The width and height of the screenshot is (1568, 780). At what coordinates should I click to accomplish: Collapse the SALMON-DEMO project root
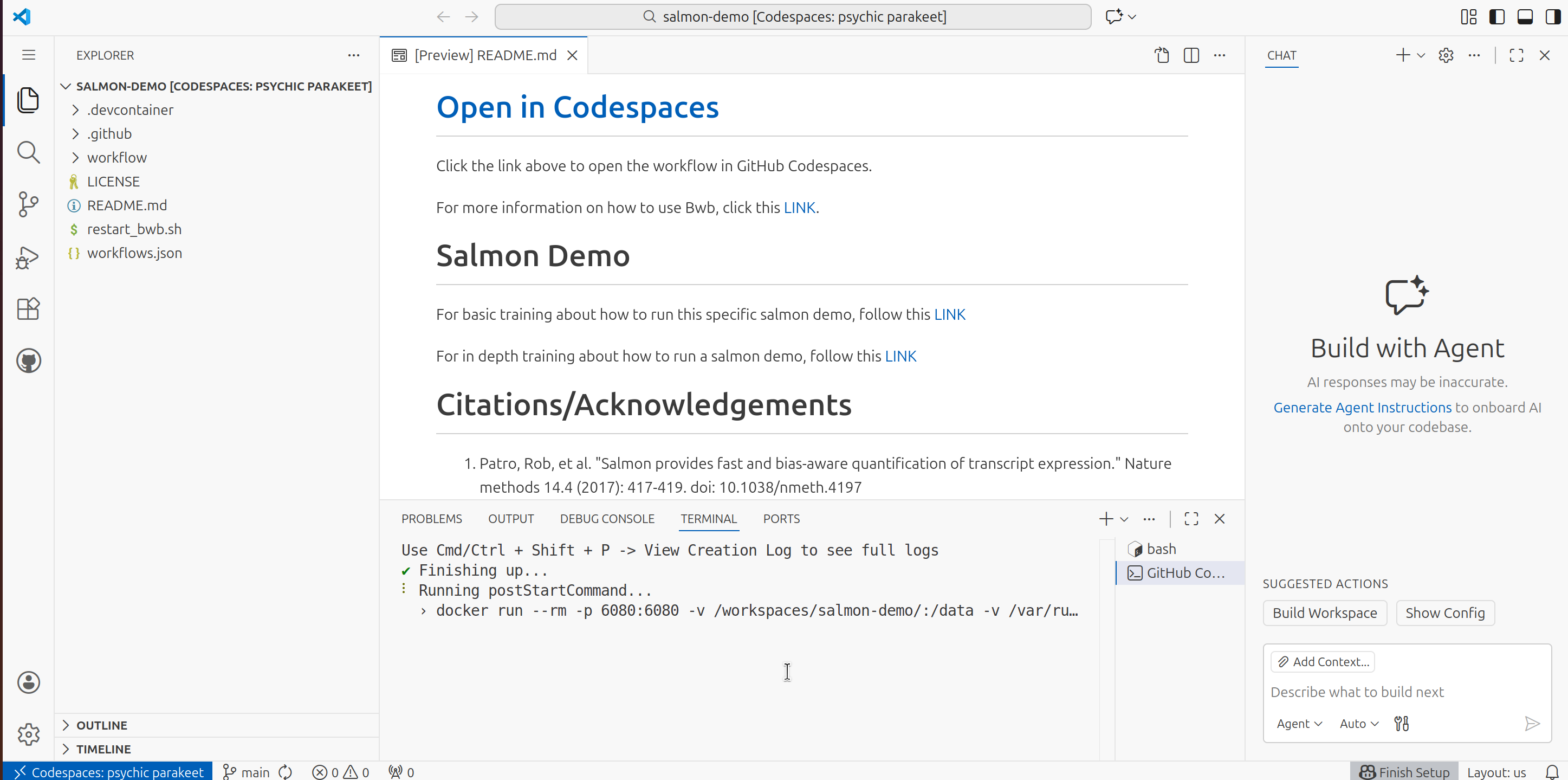tap(66, 86)
